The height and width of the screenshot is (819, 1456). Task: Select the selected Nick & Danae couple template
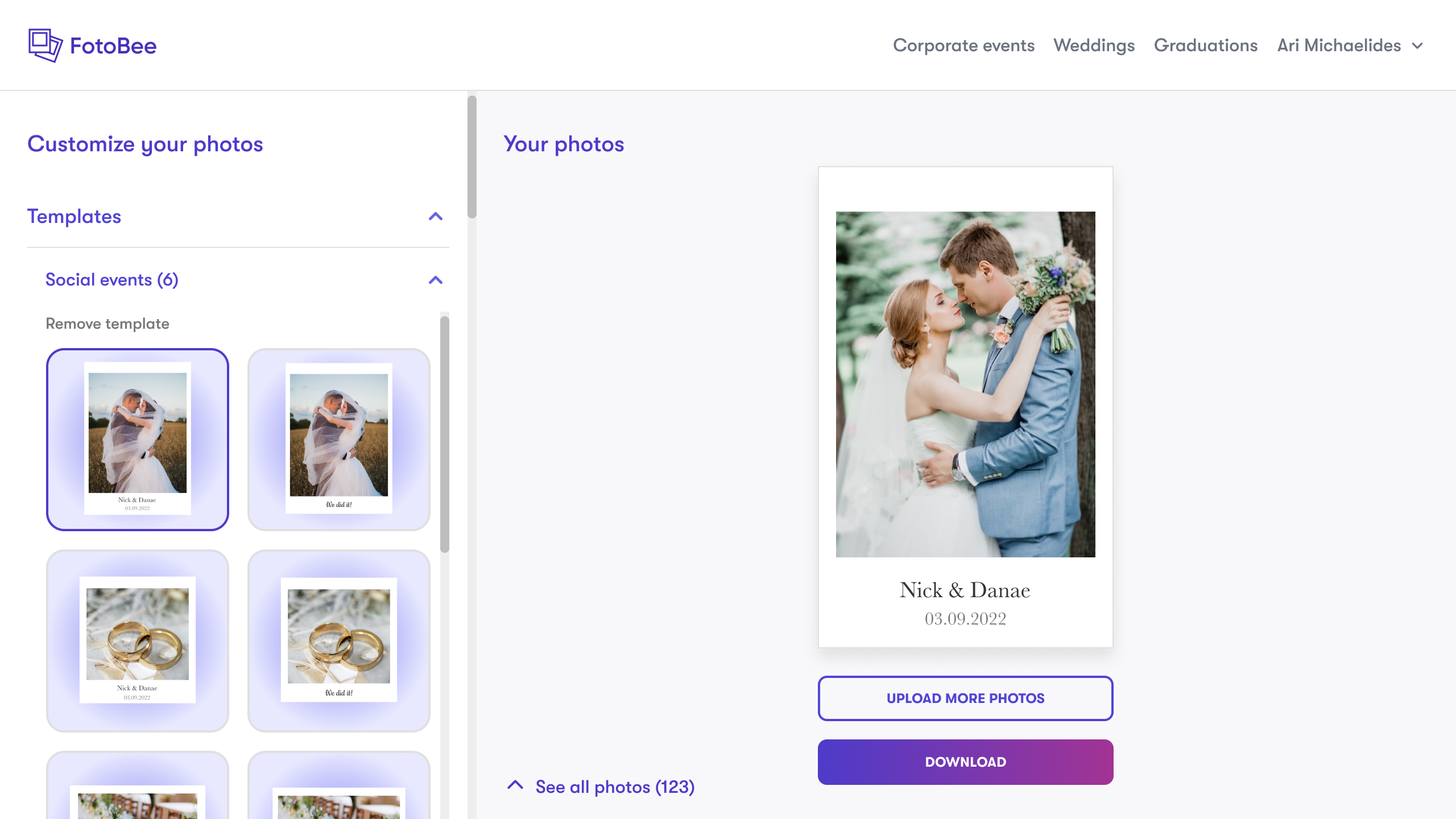coord(138,439)
